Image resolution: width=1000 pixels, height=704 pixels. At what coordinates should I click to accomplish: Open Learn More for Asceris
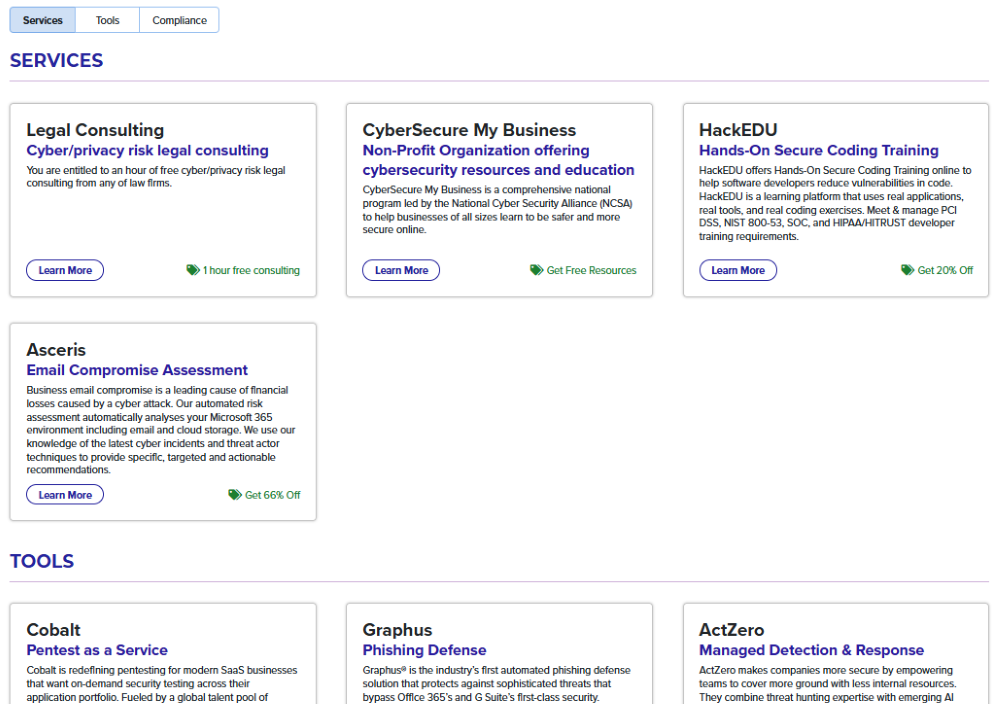(65, 495)
